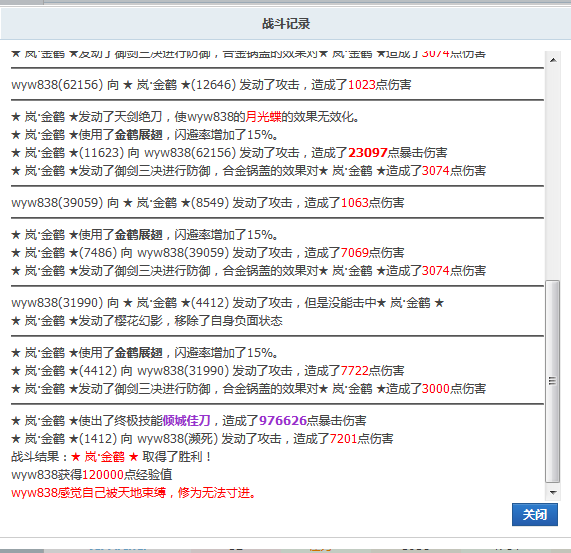Select the line with 1063点伤害
Image resolution: width=571 pixels, height=553 pixels.
click(208, 202)
